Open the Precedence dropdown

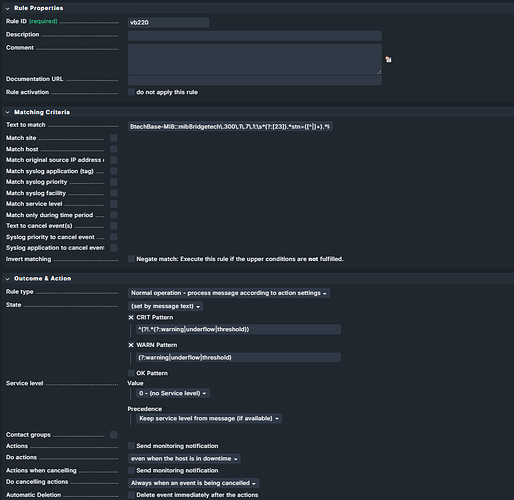pos(209,418)
